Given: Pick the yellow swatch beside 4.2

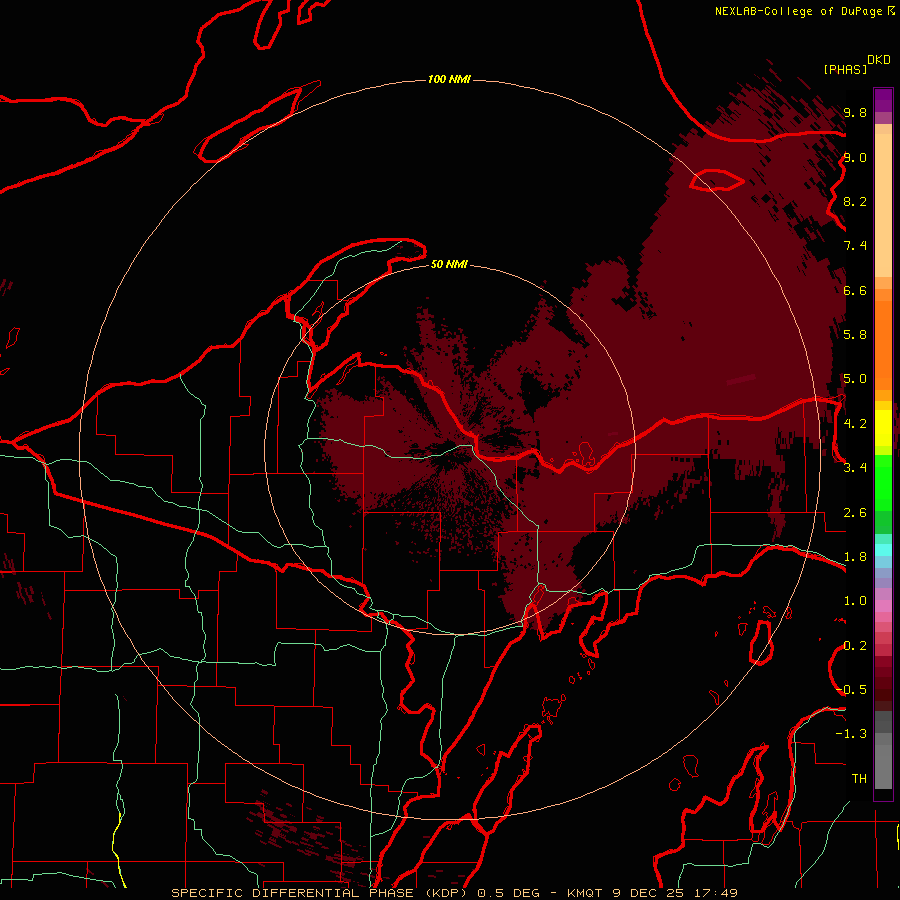Looking at the screenshot, I should (883, 428).
